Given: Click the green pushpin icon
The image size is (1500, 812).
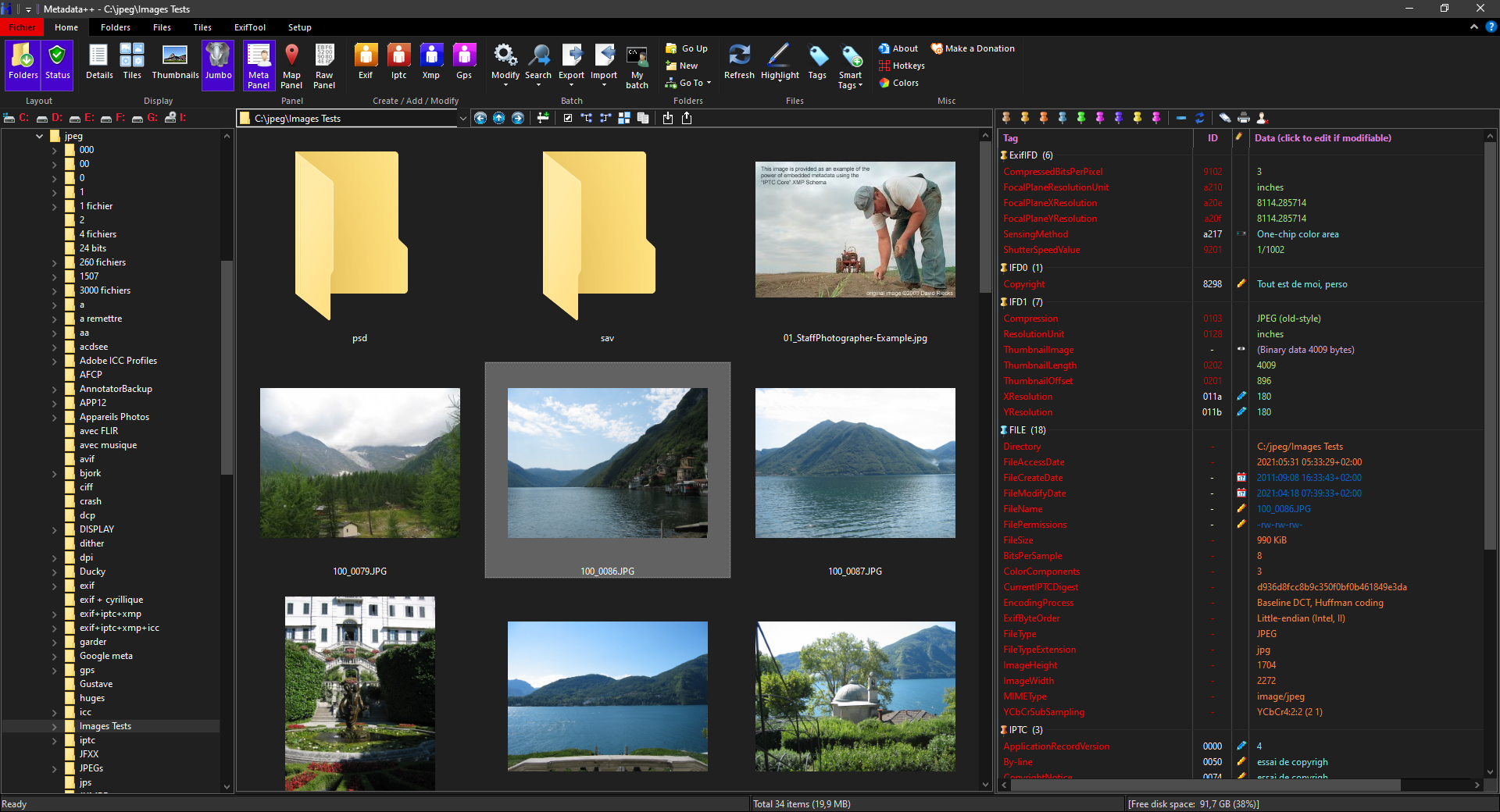Looking at the screenshot, I should click(1081, 118).
